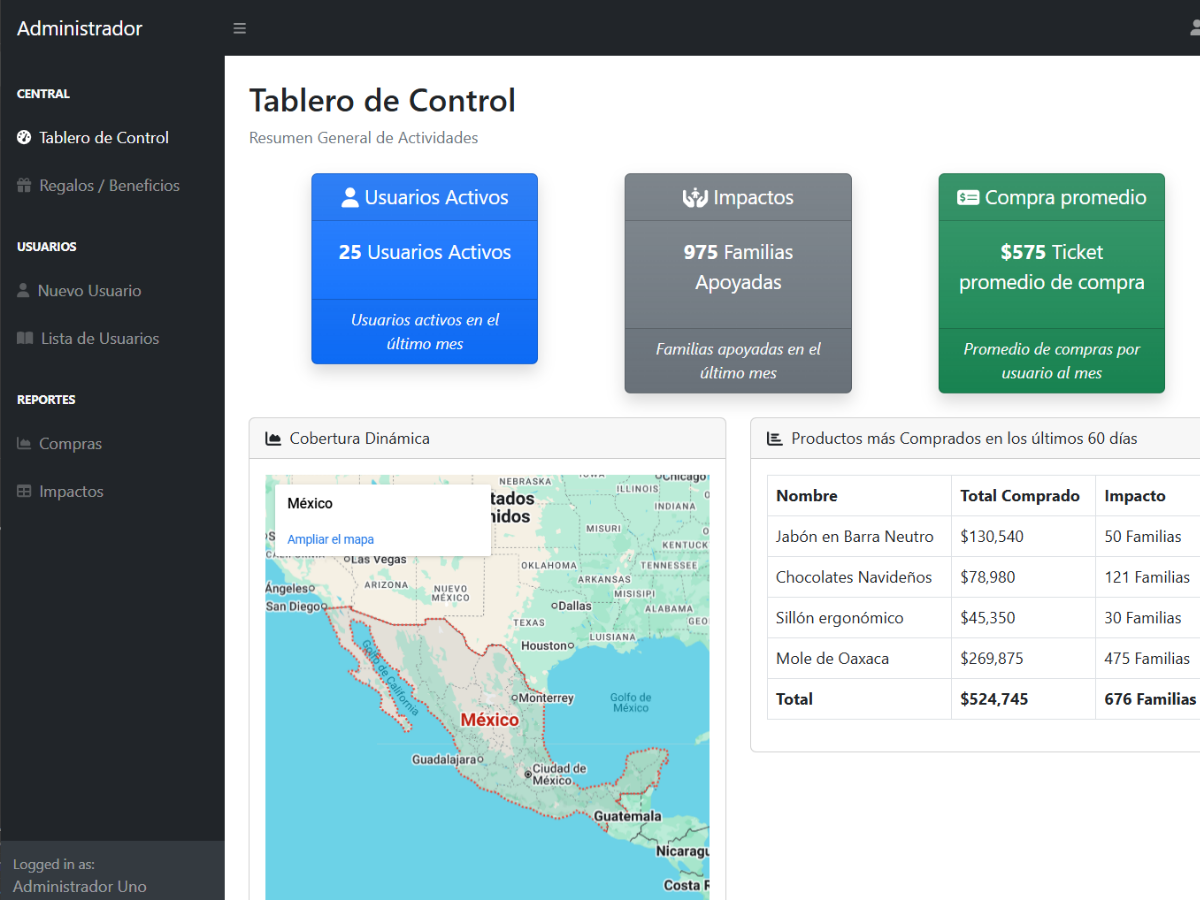Select the Compra promedio green card
The image size is (1200, 900).
1051,283
